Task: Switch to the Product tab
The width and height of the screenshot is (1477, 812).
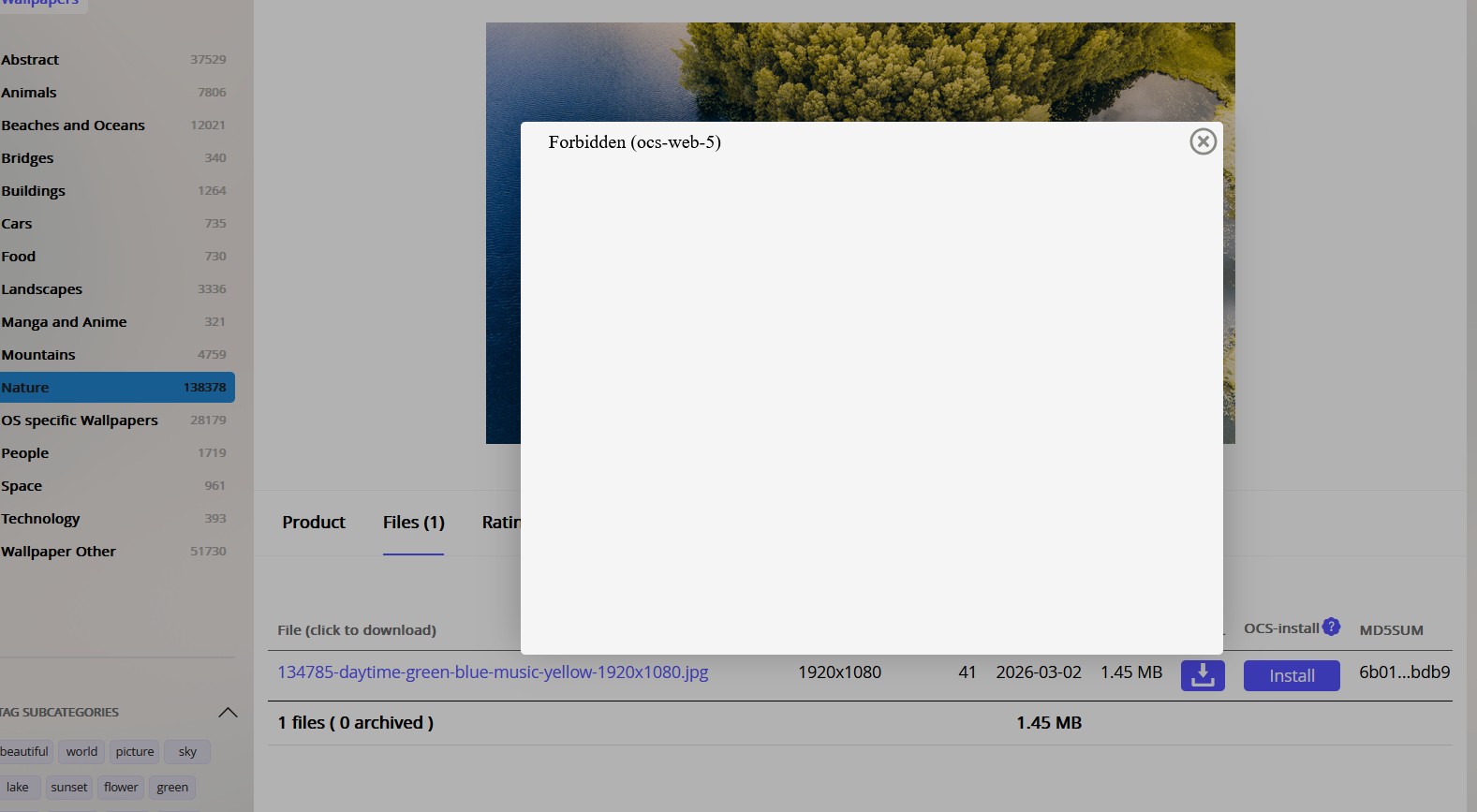Action: tap(314, 523)
